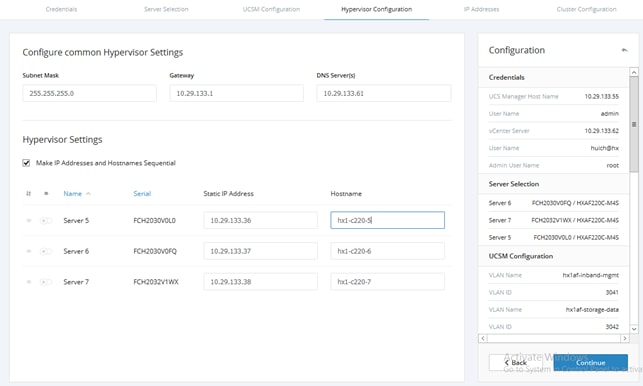Open the IP Addresses tab
The width and height of the screenshot is (643, 386).
481,9
